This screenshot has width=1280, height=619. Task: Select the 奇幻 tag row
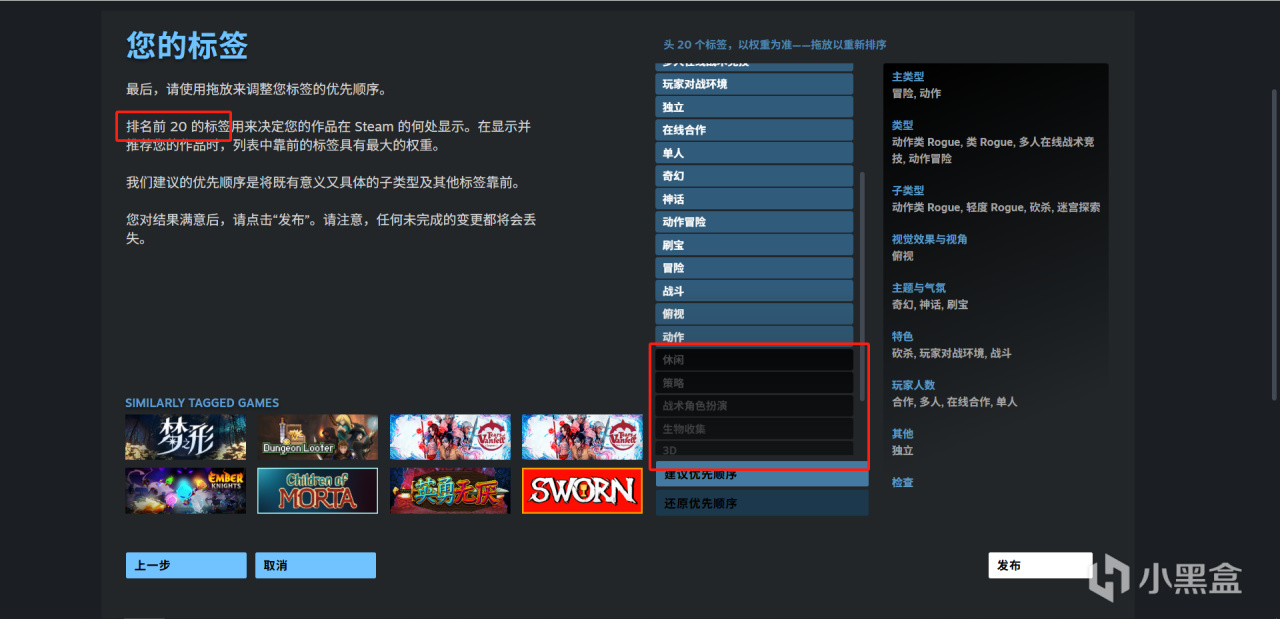pyautogui.click(x=754, y=176)
